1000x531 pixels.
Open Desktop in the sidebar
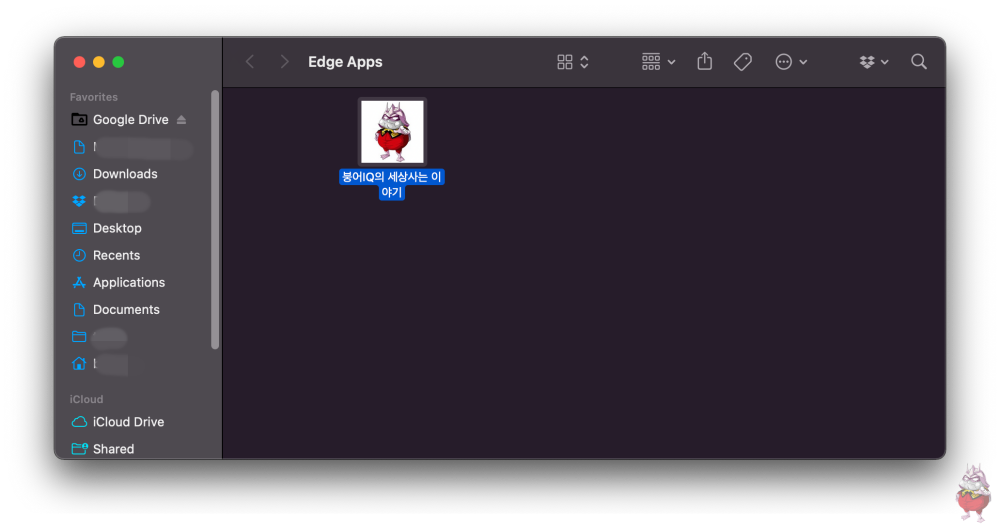(117, 228)
